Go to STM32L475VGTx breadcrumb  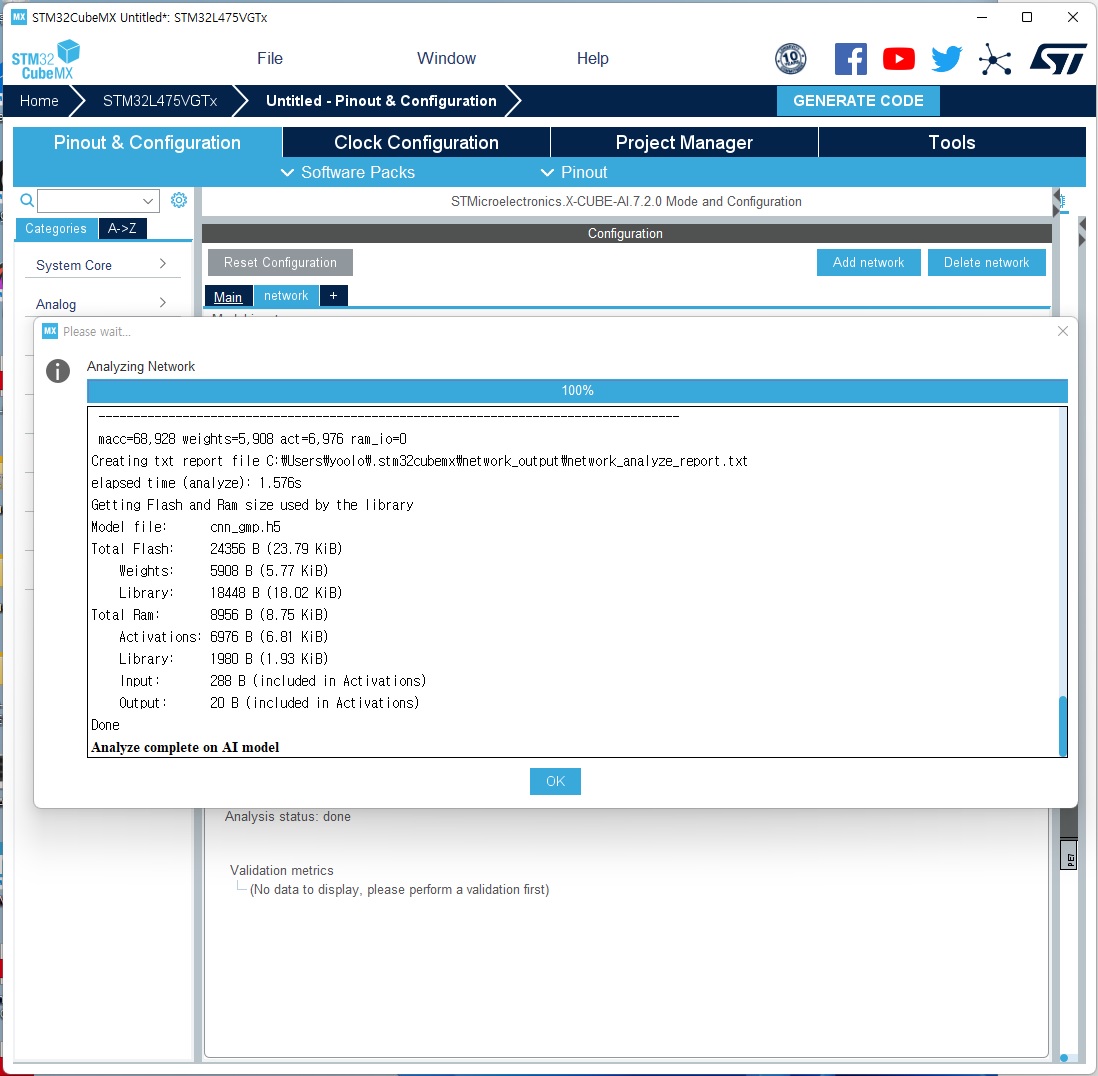point(160,101)
